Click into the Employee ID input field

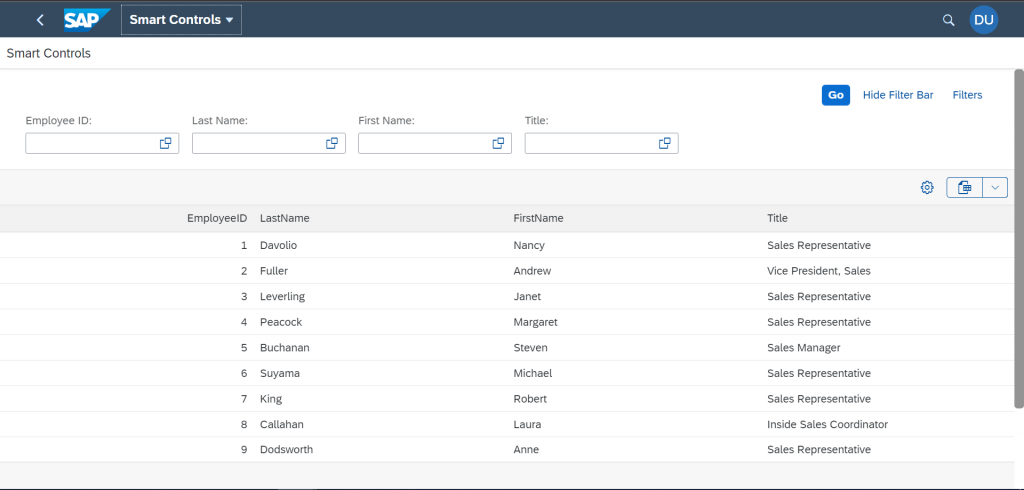tap(91, 144)
